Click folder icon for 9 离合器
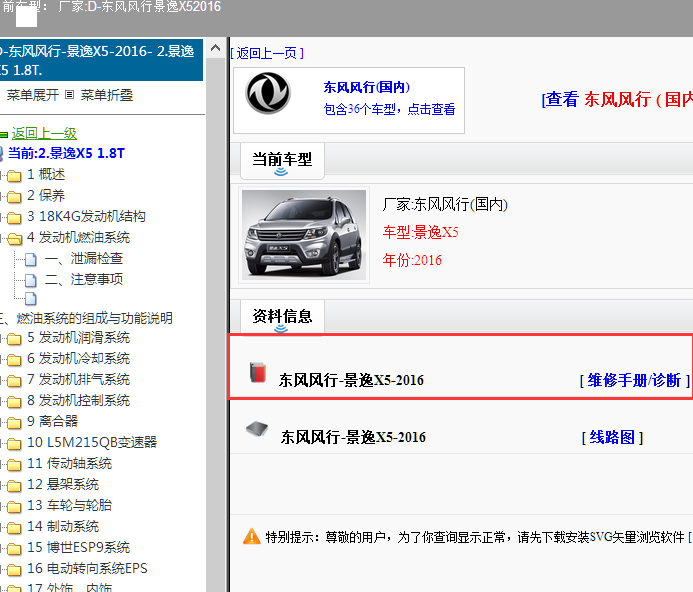Image resolution: width=693 pixels, height=592 pixels. point(14,423)
